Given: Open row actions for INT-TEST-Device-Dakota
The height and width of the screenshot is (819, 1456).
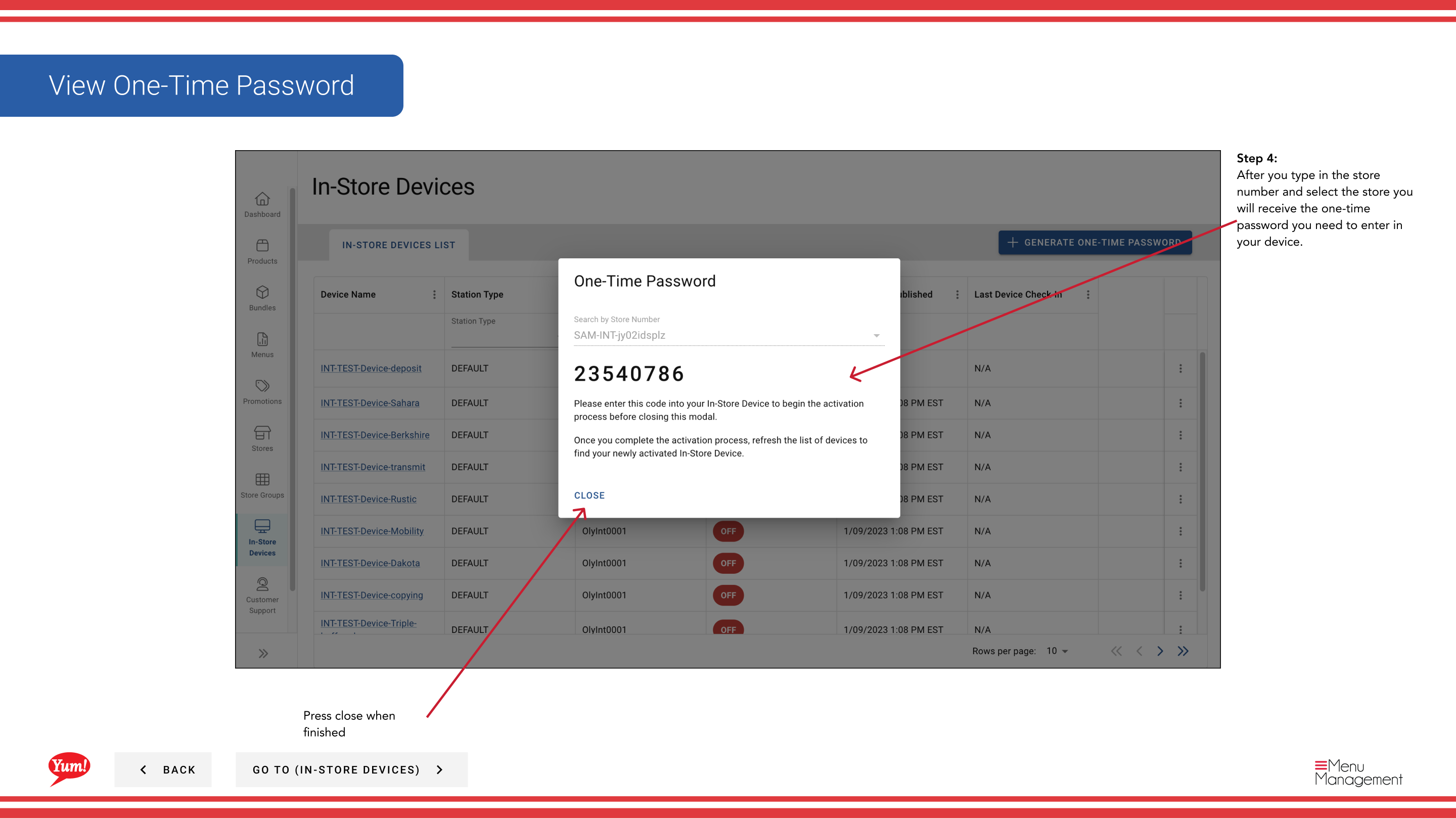Looking at the screenshot, I should coord(1181,564).
